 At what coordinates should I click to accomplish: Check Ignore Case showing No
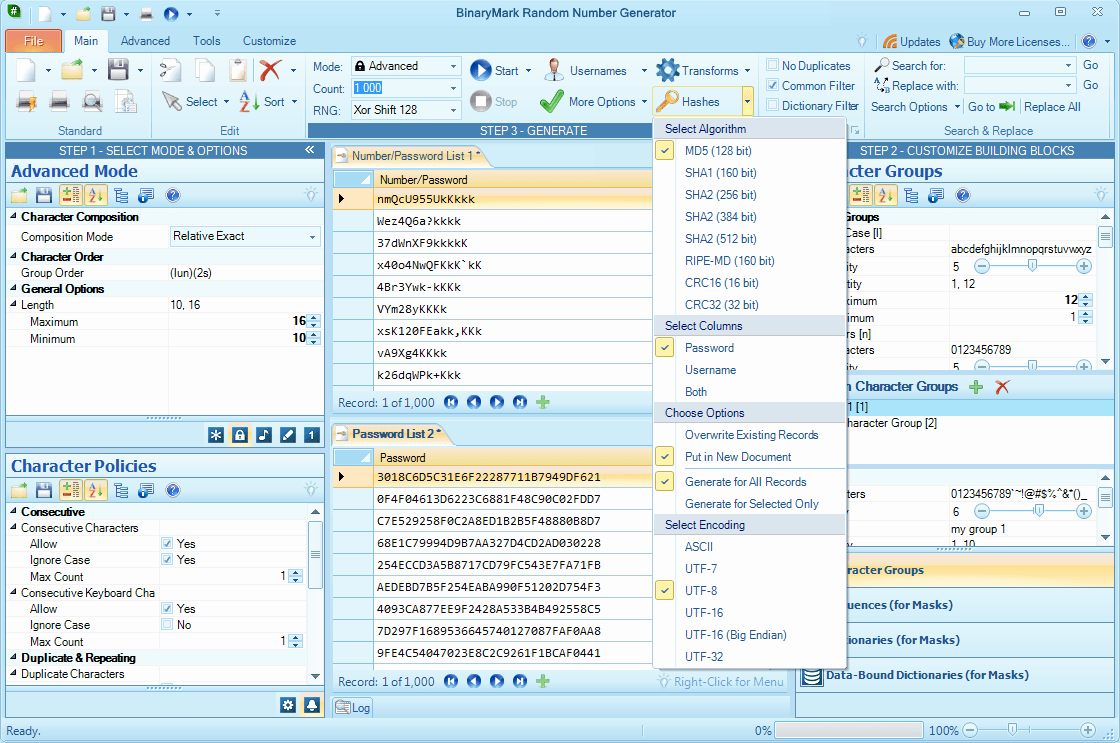(x=166, y=624)
